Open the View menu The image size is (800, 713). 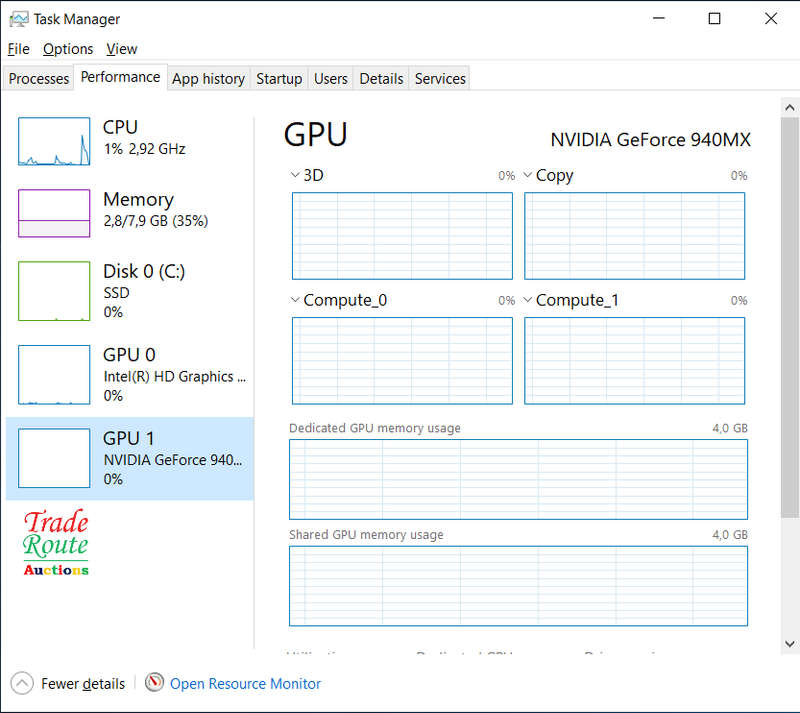click(121, 49)
